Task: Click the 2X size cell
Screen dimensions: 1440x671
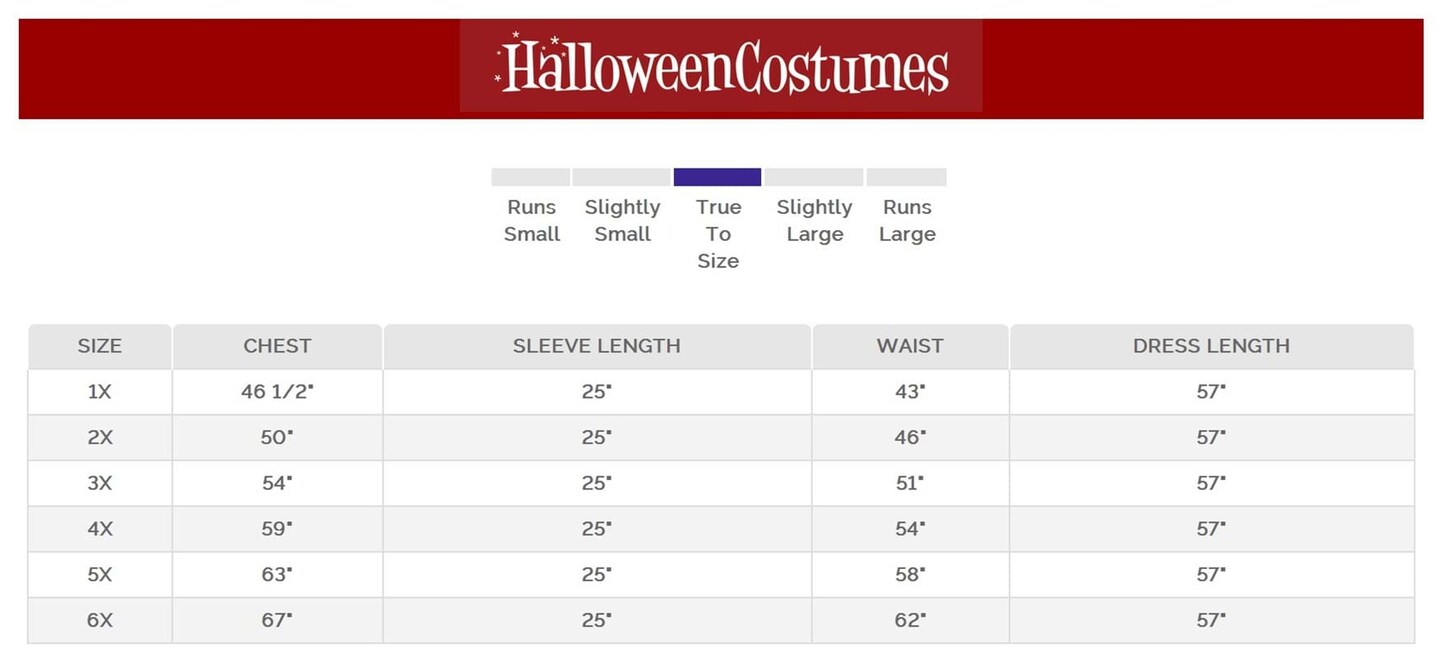Action: [x=100, y=437]
